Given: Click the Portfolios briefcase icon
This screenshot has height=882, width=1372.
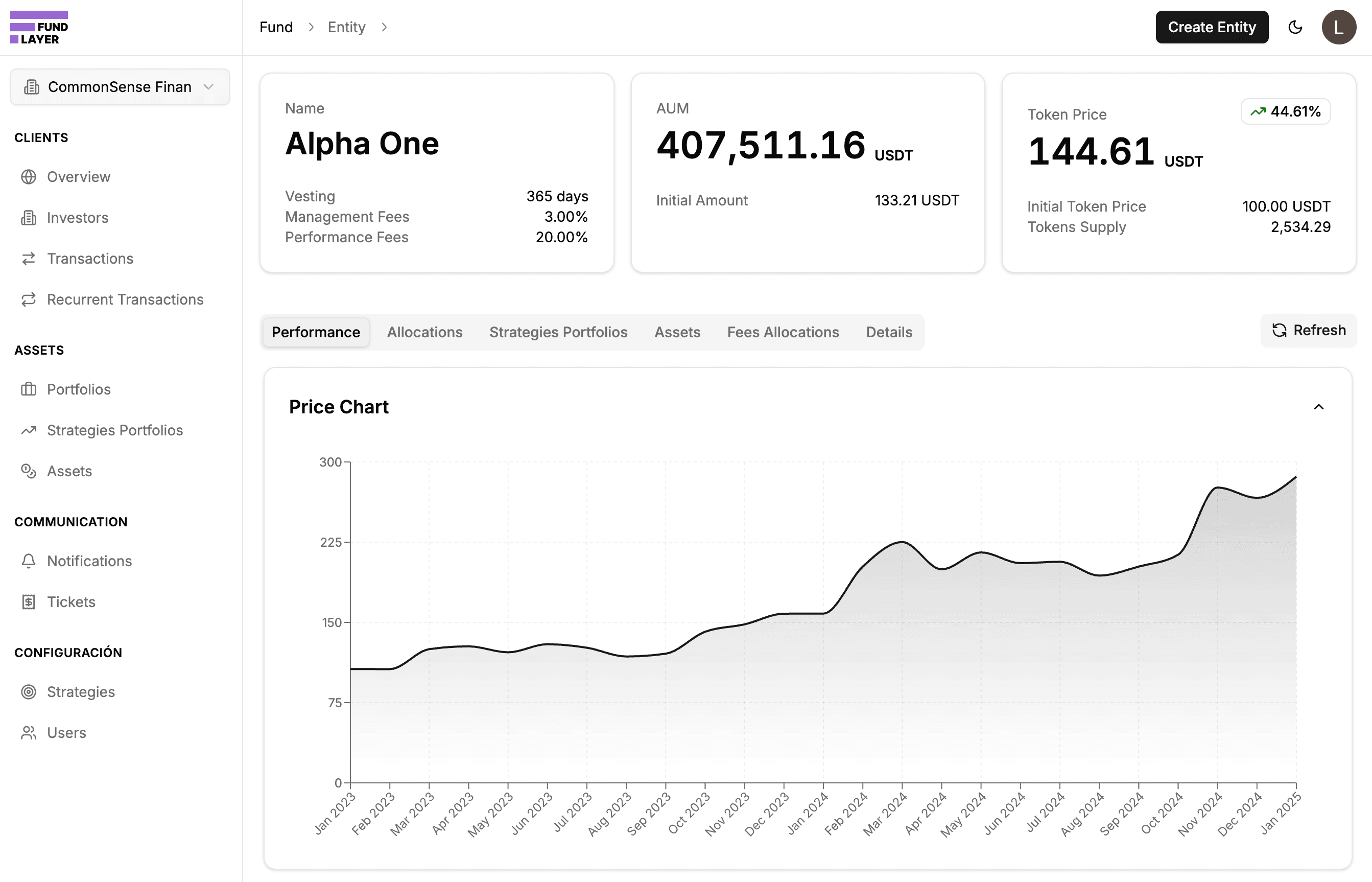Looking at the screenshot, I should tap(29, 389).
